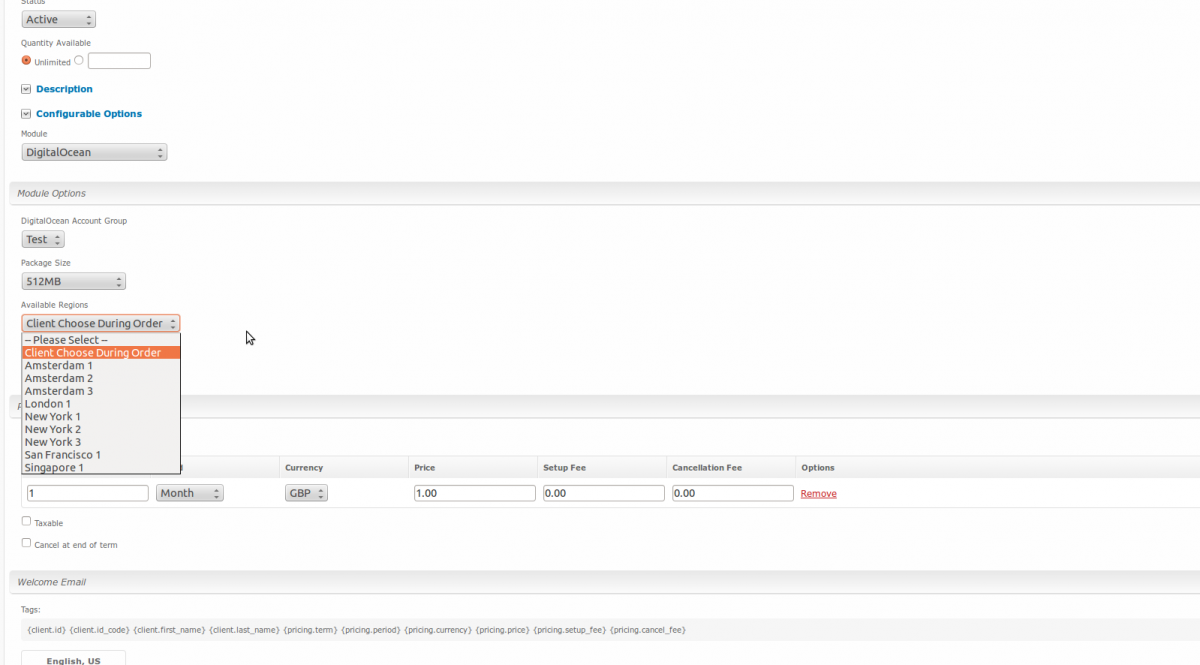Screen dimensions: 1200x665
Task: Switch to the English, US tab
Action: [x=73, y=658]
